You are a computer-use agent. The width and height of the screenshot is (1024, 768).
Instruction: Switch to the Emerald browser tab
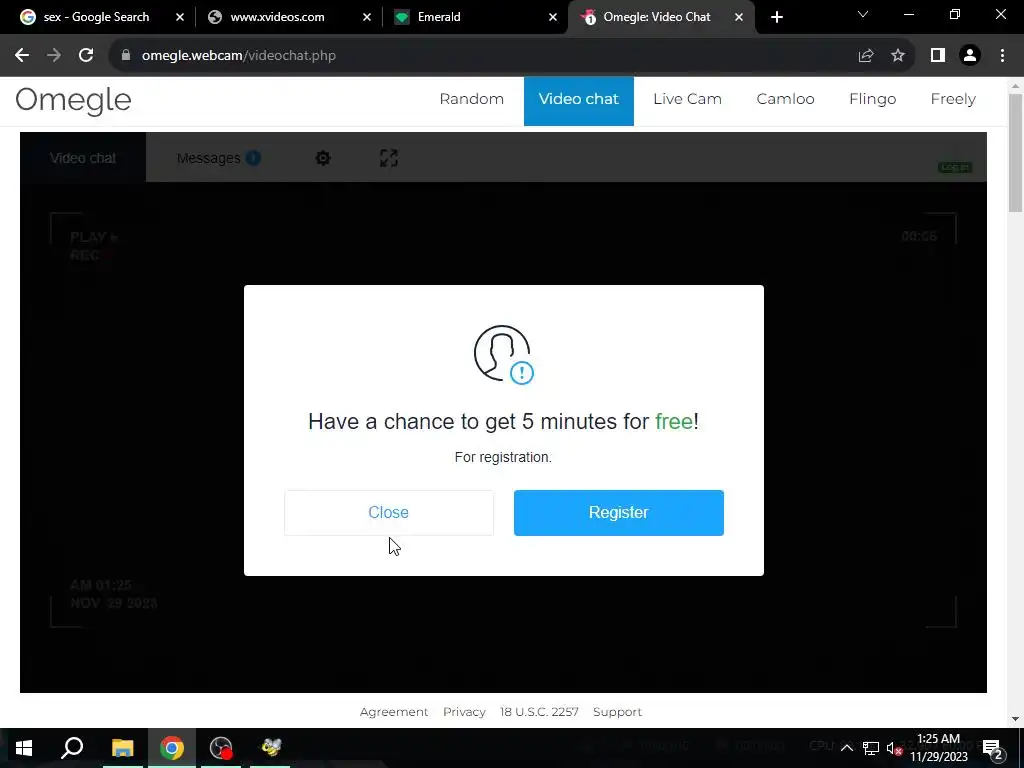coord(475,17)
